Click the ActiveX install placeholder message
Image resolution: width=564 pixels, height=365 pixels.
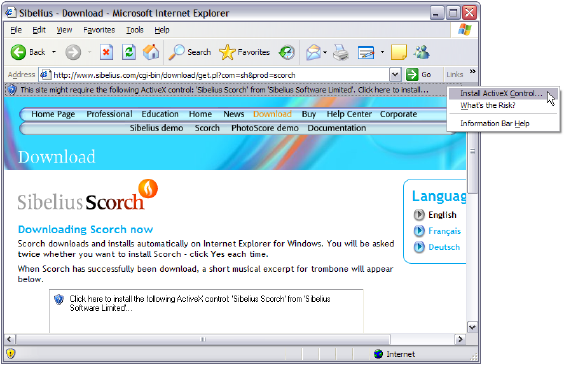coord(200,304)
